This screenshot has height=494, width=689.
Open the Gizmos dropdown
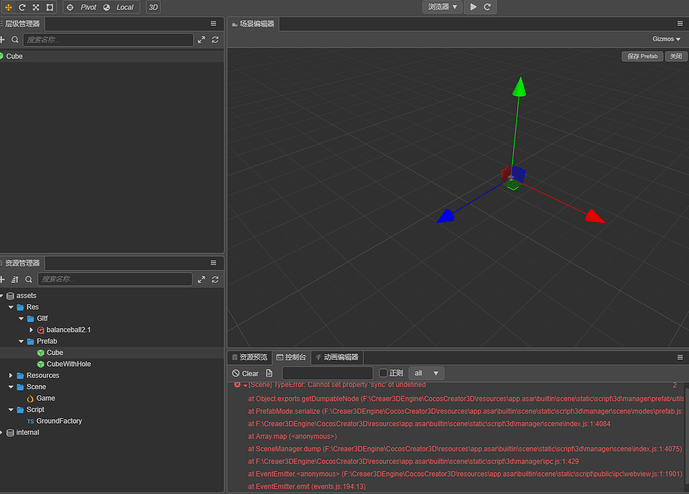[666, 39]
